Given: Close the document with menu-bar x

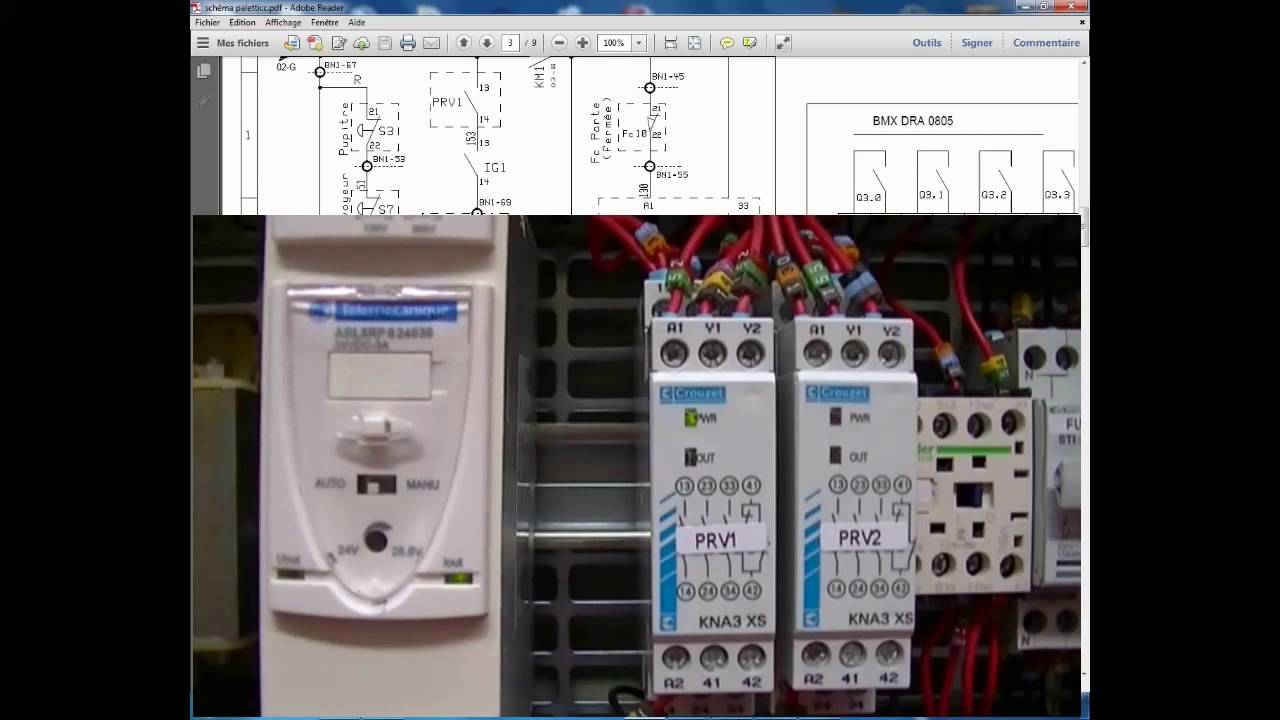Looking at the screenshot, I should (1082, 21).
